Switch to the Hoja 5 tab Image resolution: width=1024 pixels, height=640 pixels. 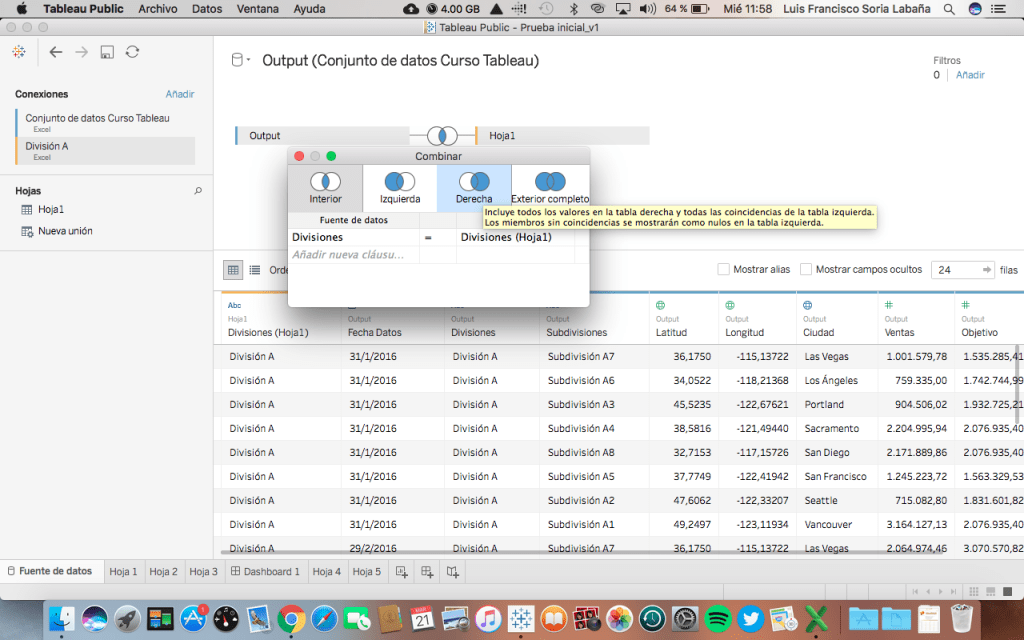pyautogui.click(x=366, y=571)
